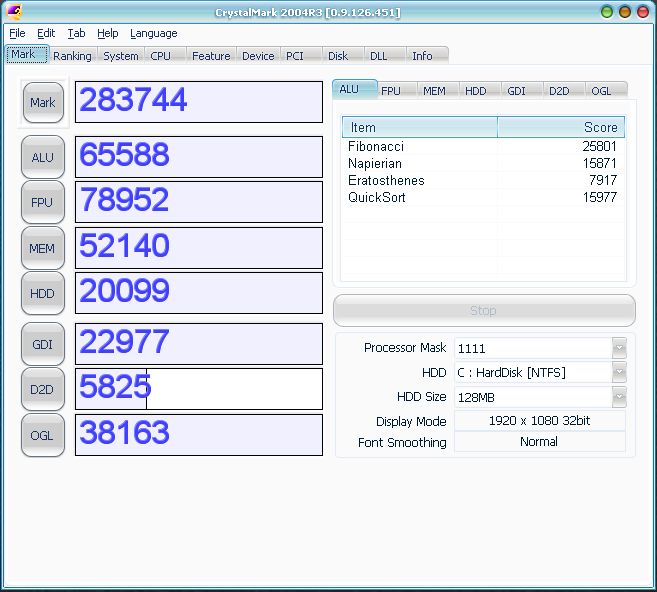Select the main Mark tab
Viewport: 657px width, 592px height.
pos(28,54)
